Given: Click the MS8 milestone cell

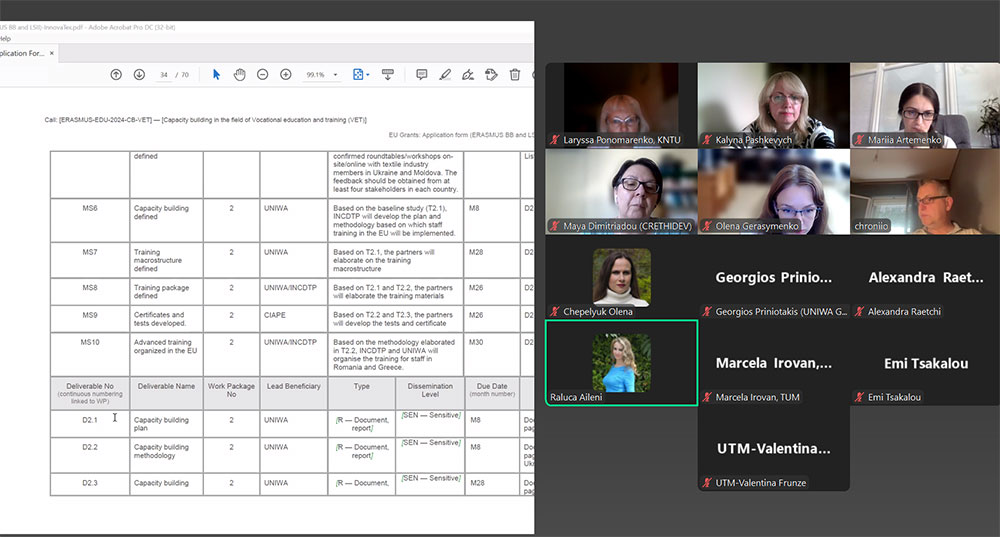Looking at the screenshot, I should [x=90, y=291].
